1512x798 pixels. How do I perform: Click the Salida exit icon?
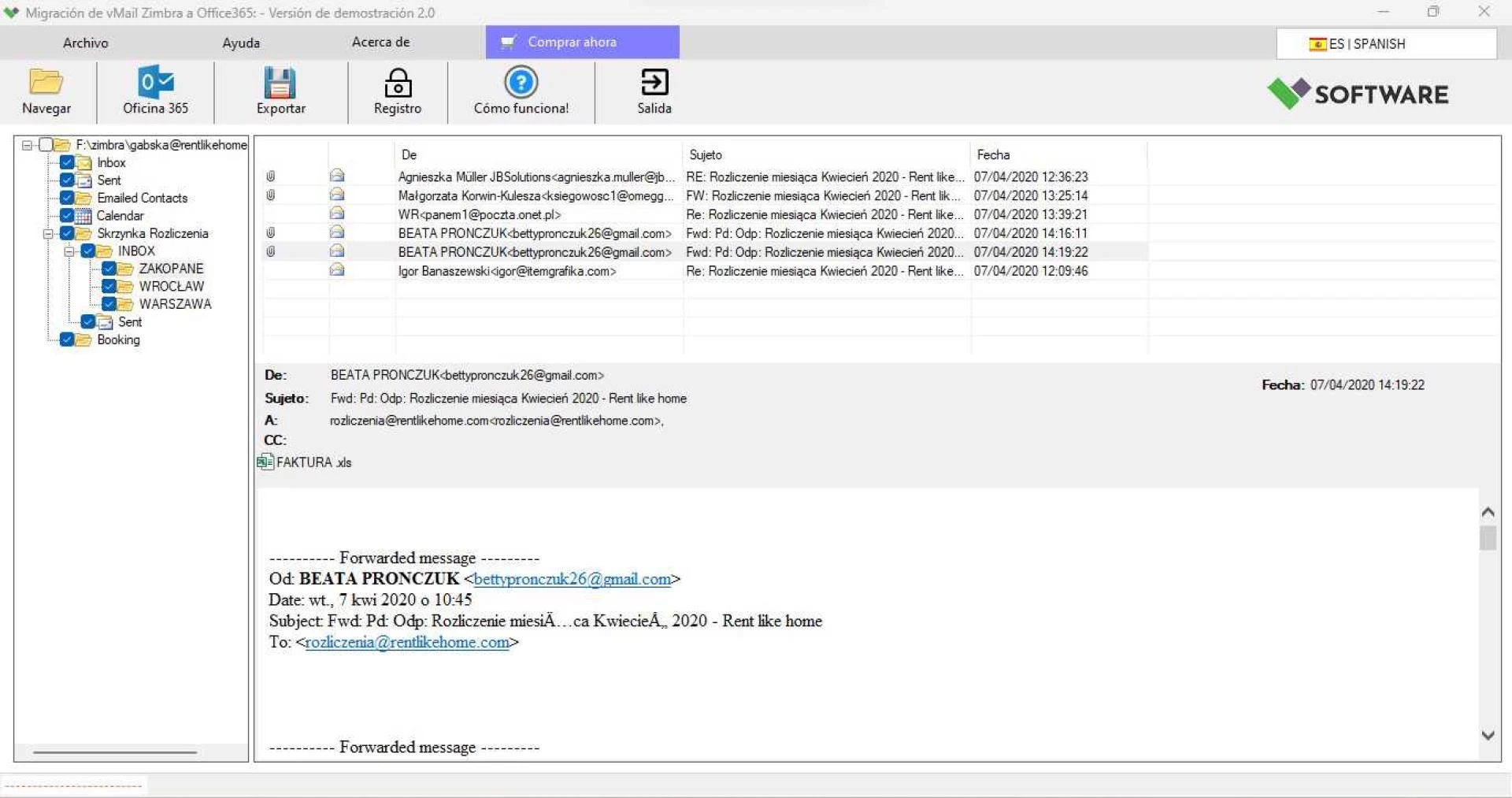(x=654, y=82)
